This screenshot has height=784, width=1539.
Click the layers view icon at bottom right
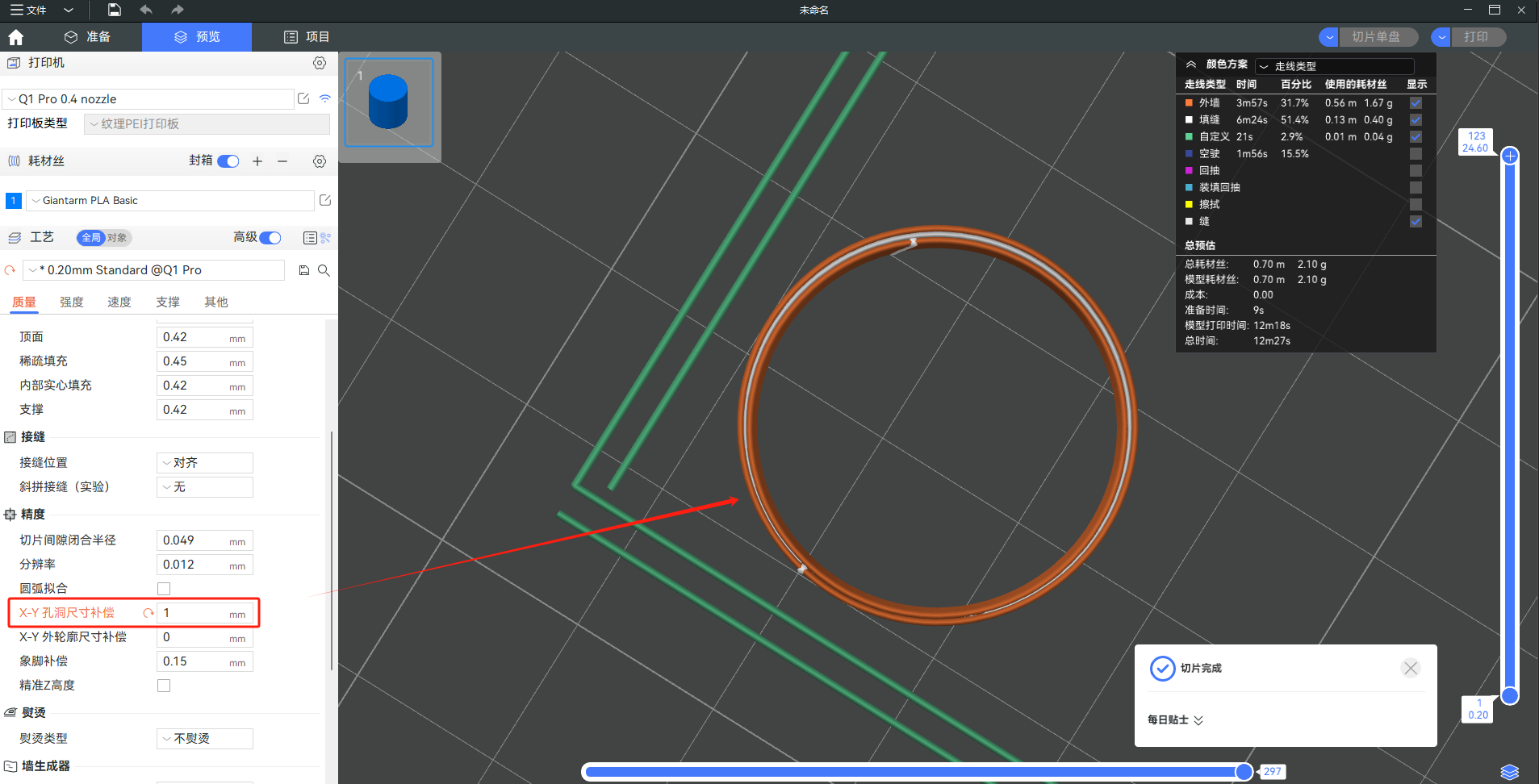pos(1510,771)
